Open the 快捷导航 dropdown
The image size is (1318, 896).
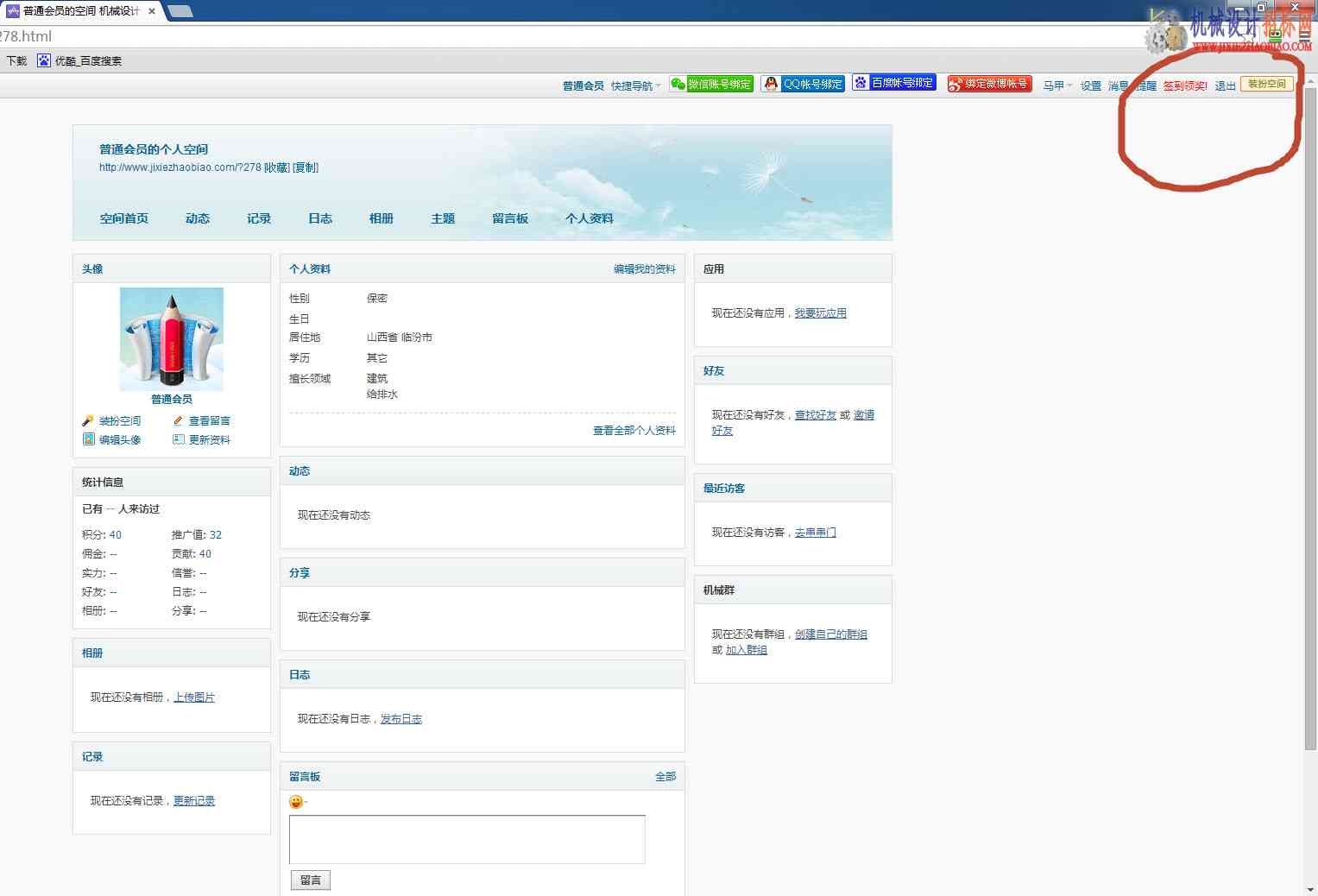tap(635, 85)
